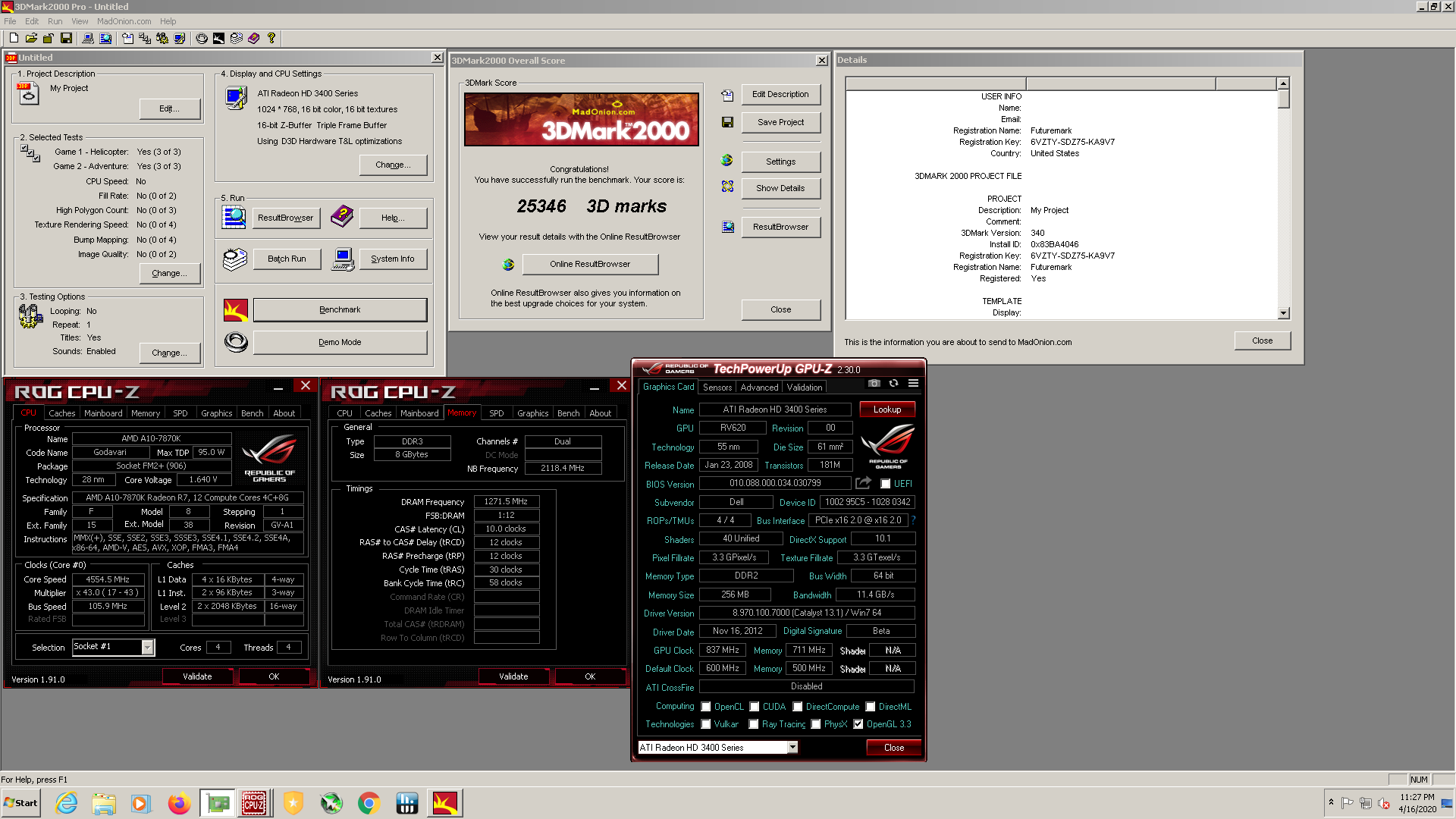Open the SPD tab in right CPU-Z window
This screenshot has height=819, width=1456.
497,413
